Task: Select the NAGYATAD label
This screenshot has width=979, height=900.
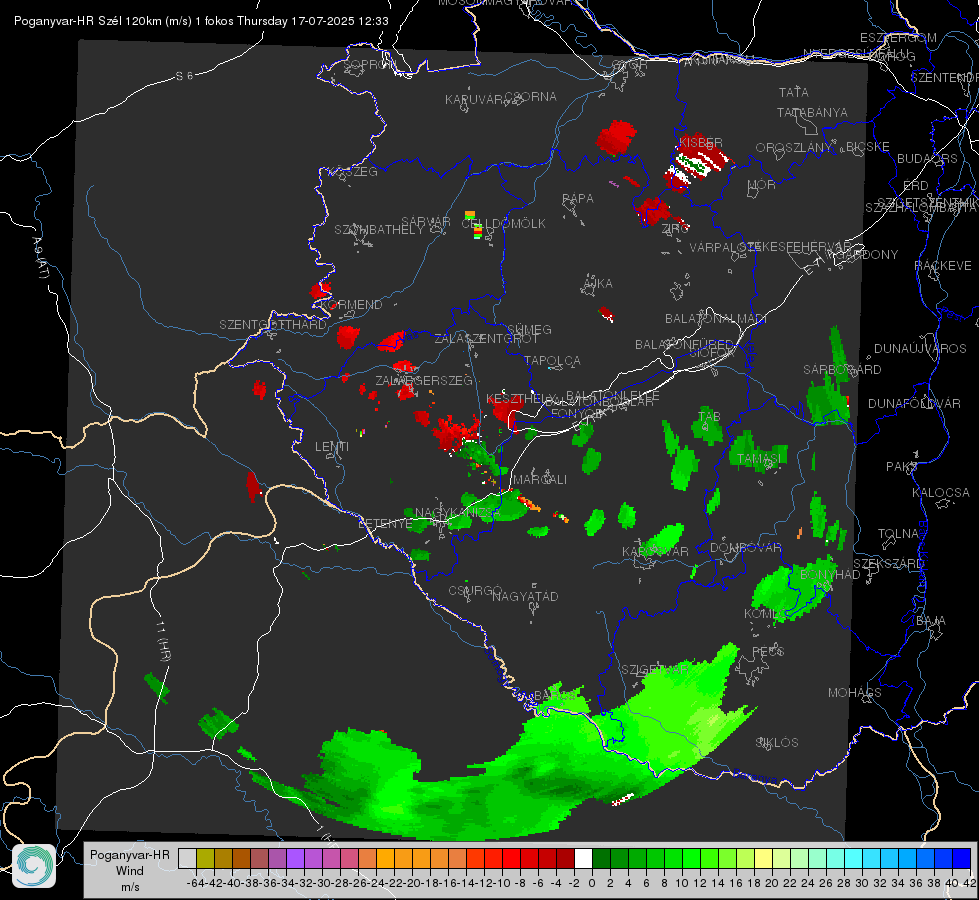Action: pyautogui.click(x=525, y=596)
